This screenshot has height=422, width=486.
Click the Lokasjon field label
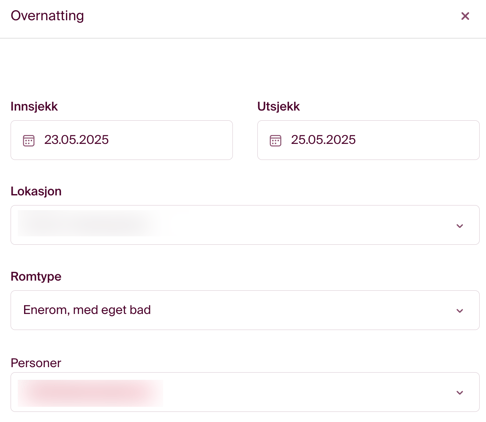[x=36, y=191]
